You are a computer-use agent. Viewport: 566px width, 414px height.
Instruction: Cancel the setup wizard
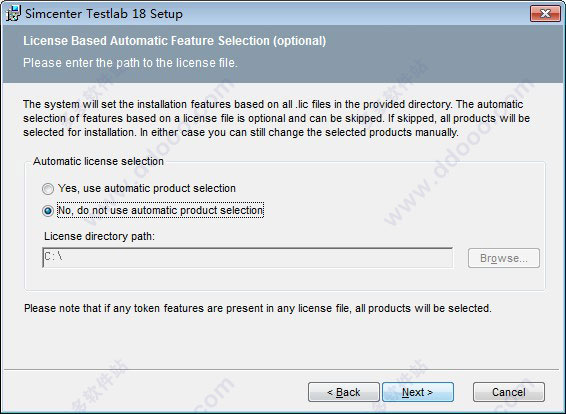(509, 392)
